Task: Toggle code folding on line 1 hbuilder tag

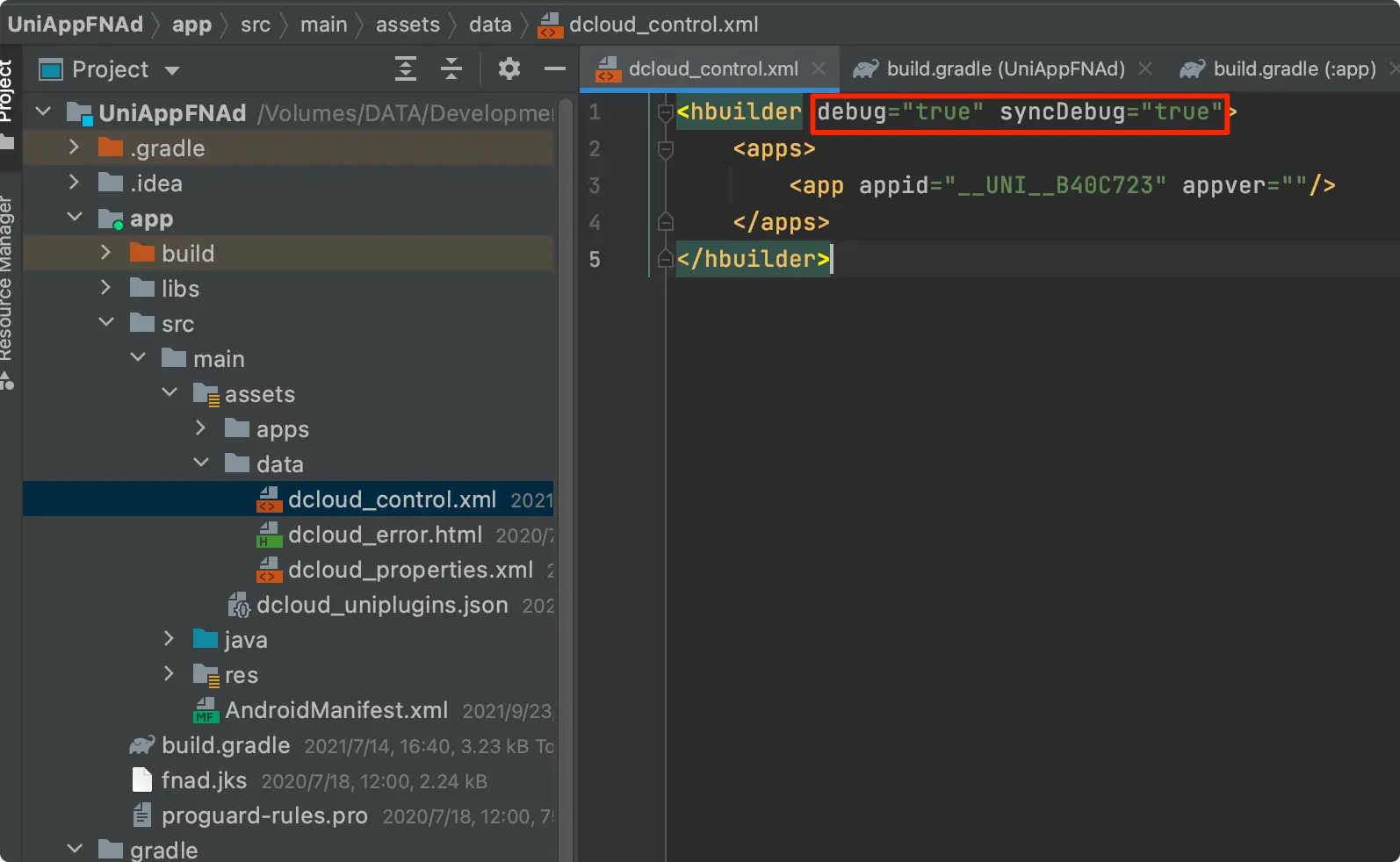Action: point(666,111)
